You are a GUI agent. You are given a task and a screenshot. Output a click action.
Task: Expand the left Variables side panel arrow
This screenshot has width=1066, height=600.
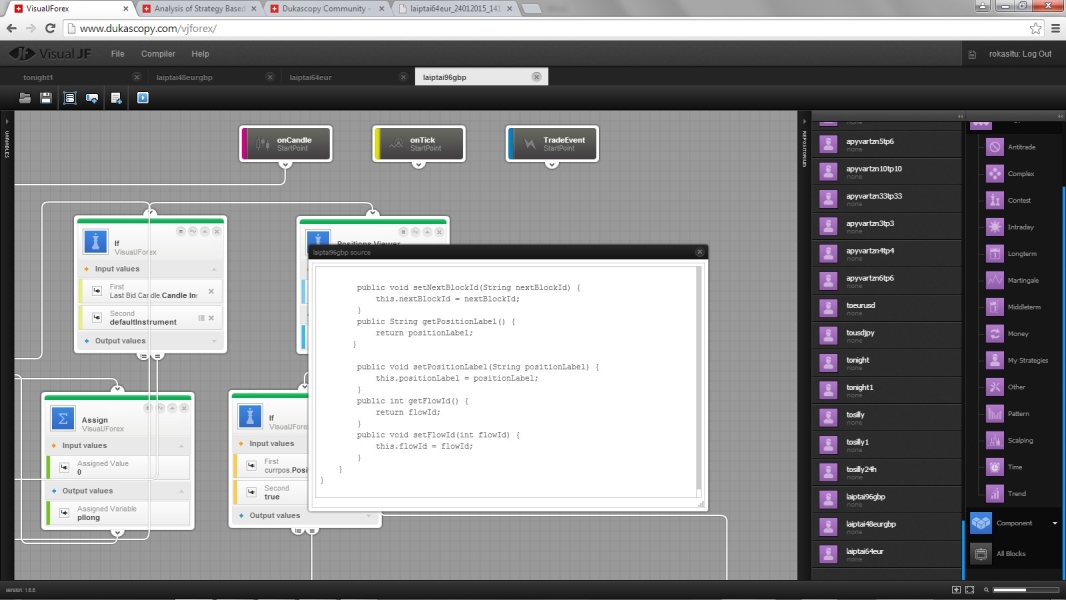coord(7,122)
